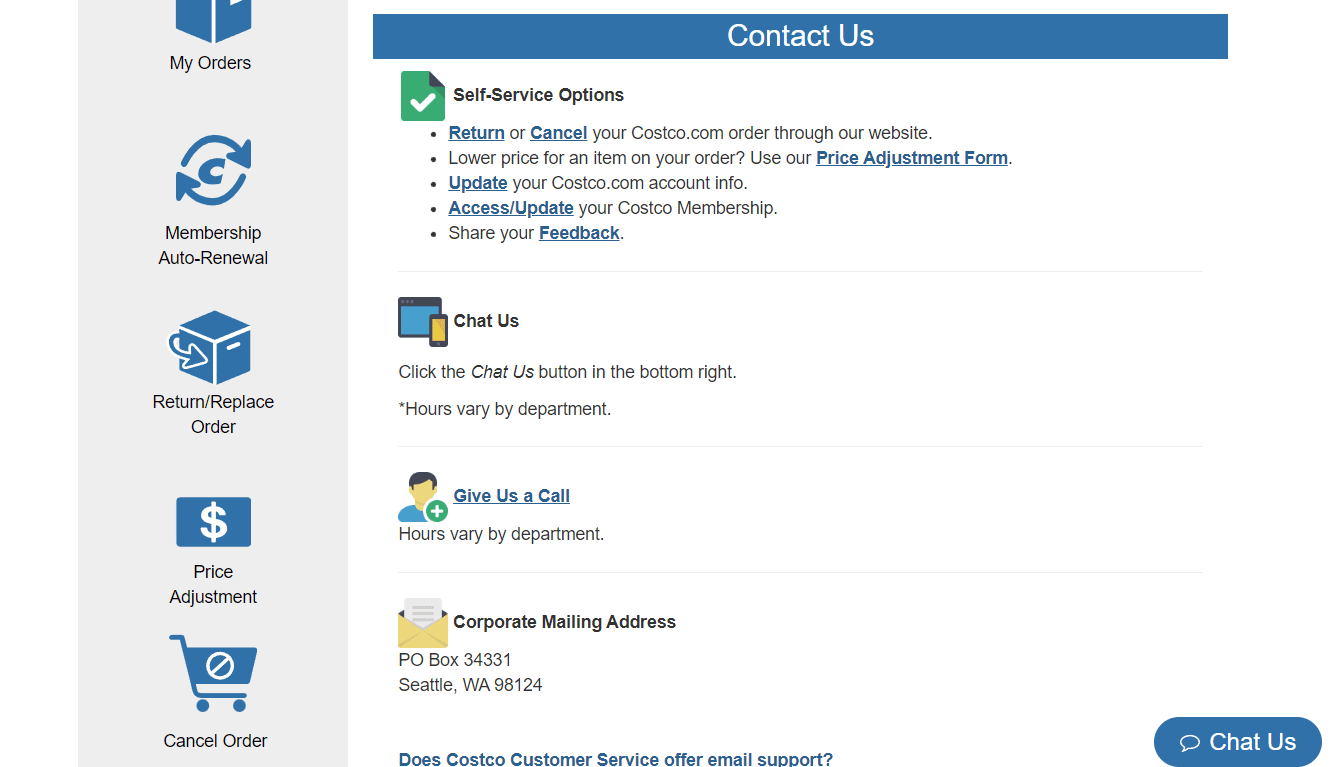Image resolution: width=1331 pixels, height=767 pixels.
Task: Expand the email support question heading
Action: coord(615,759)
